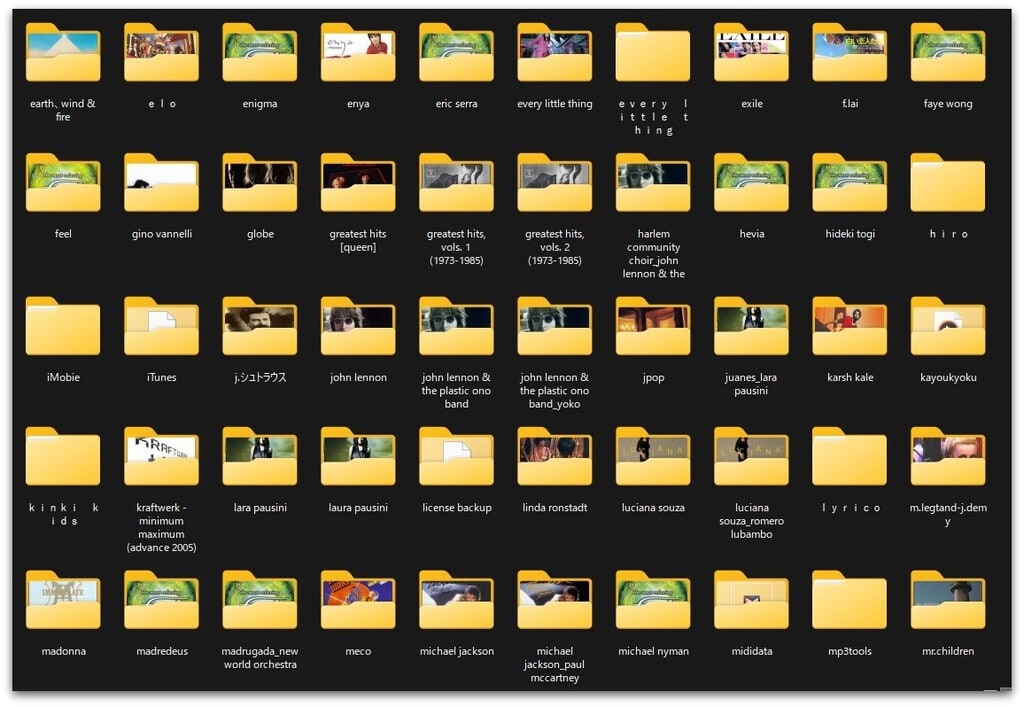Click the folder labeled only 'john lennon'
This screenshot has width=1024, height=707.
coord(358,326)
